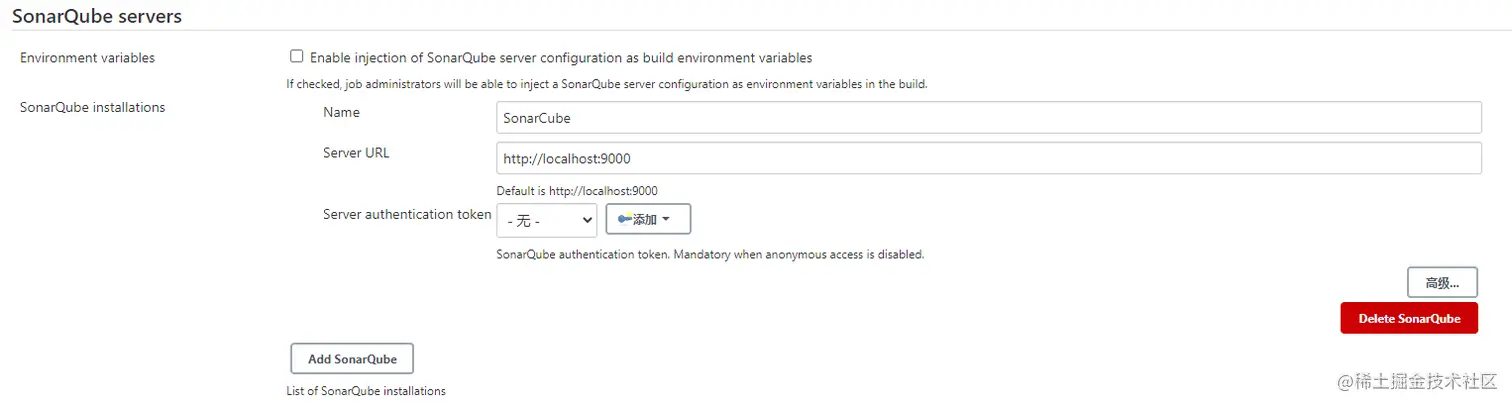The width and height of the screenshot is (1512, 406).
Task: Click the 'Default is http://localhost:9000' hint text
Action: [x=577, y=190]
